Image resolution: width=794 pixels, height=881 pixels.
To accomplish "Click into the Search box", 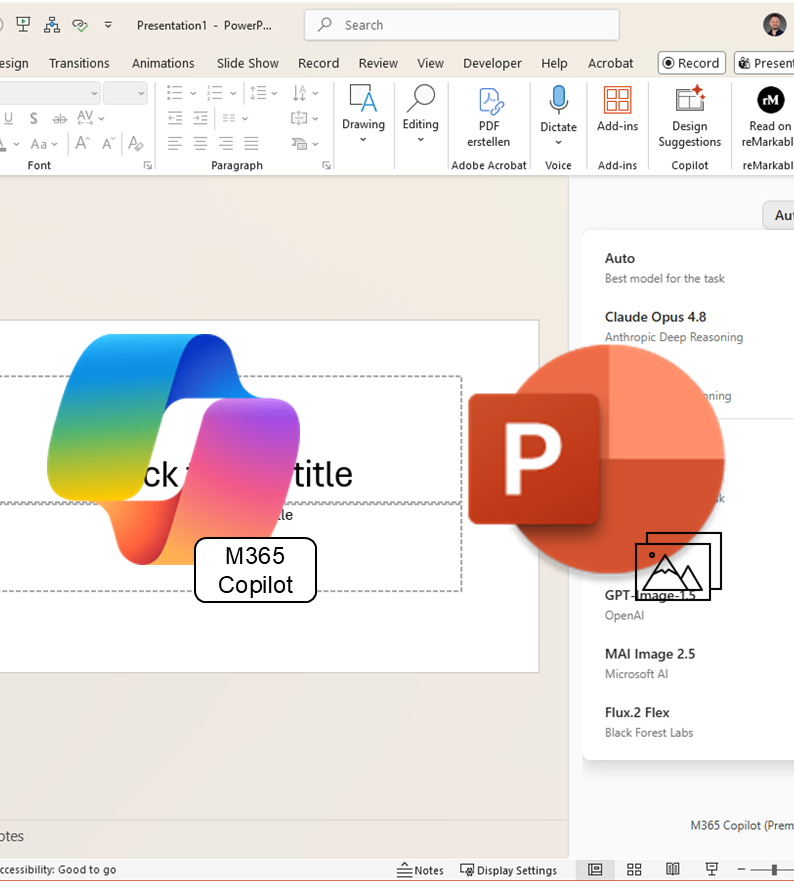I will [x=461, y=25].
